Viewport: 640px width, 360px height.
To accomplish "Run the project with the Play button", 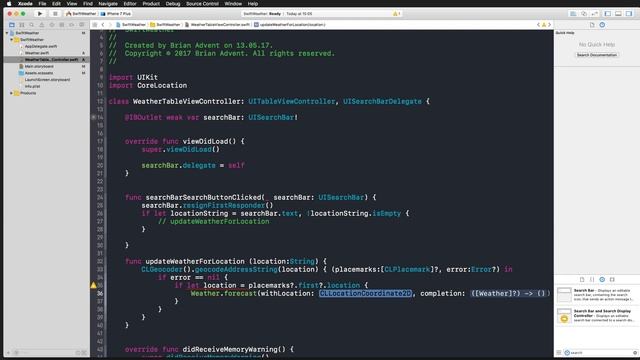I will click(x=40, y=14).
